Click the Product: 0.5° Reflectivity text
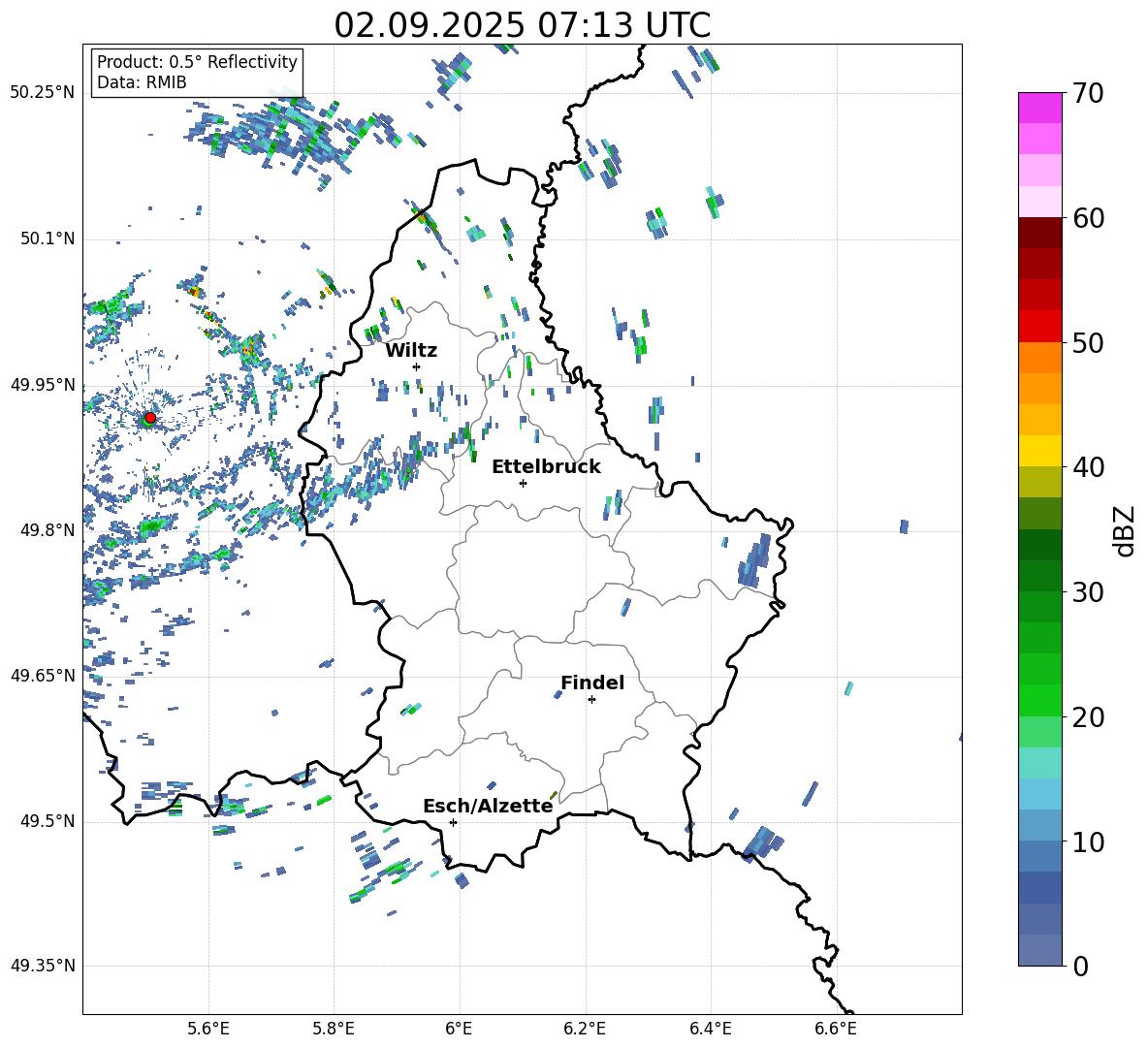This screenshot has height=1048, width=1148. 197,61
